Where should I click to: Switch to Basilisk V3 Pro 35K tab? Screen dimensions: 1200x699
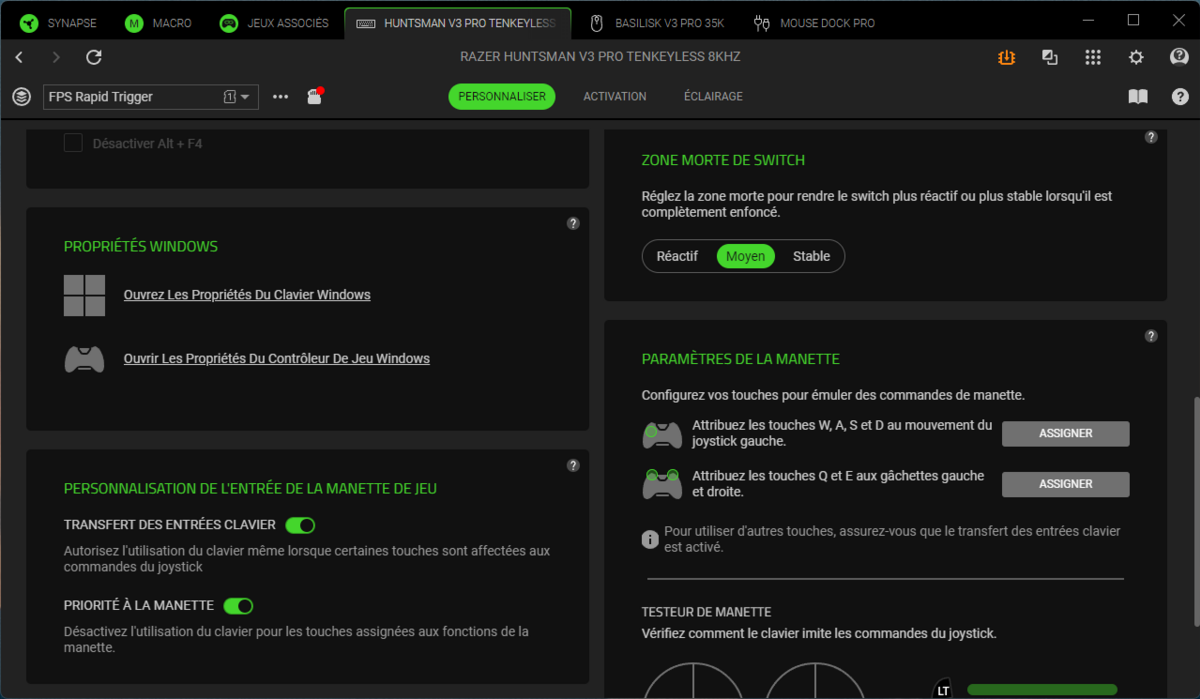click(x=656, y=23)
